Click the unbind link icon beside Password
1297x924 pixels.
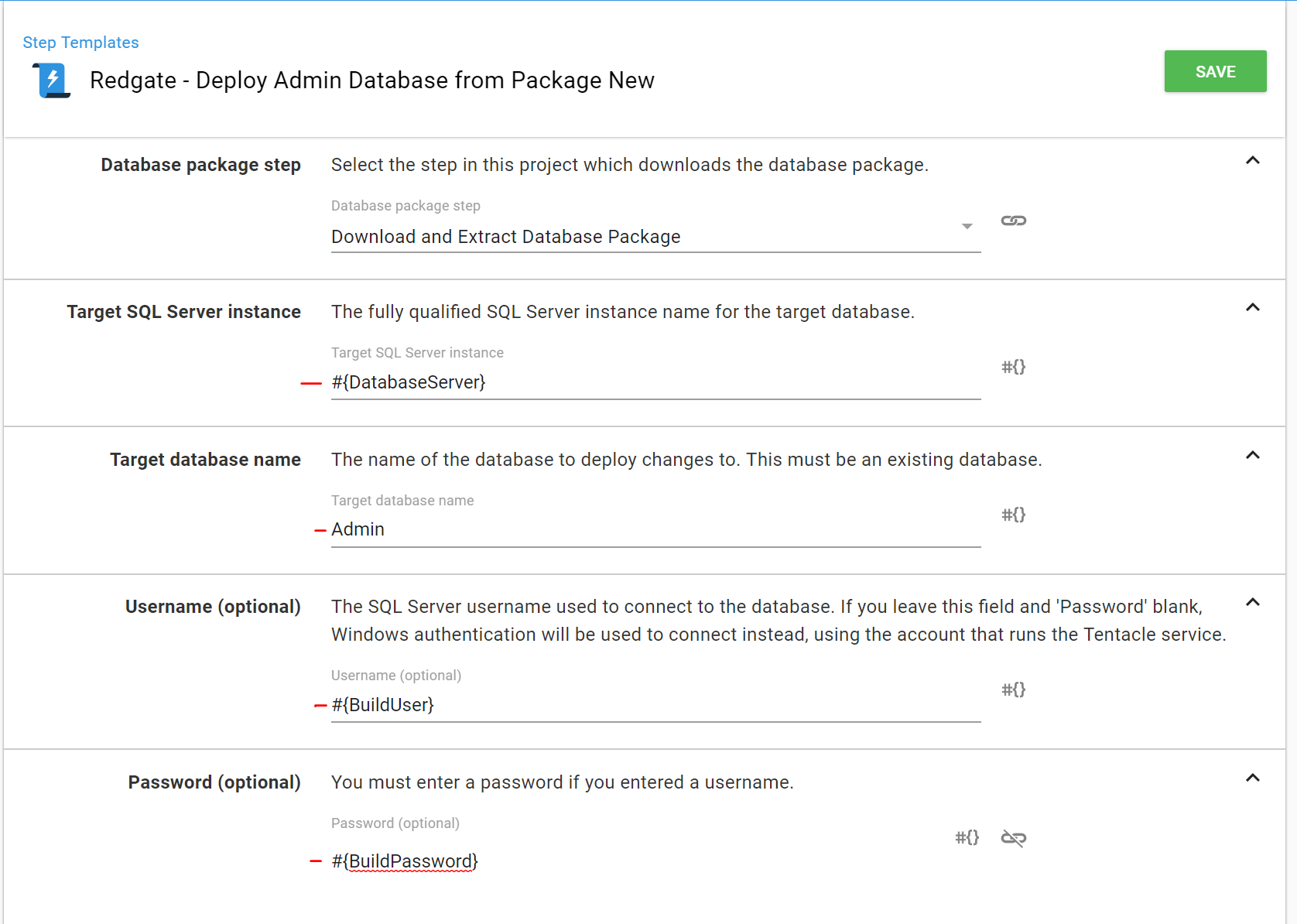pos(1014,838)
